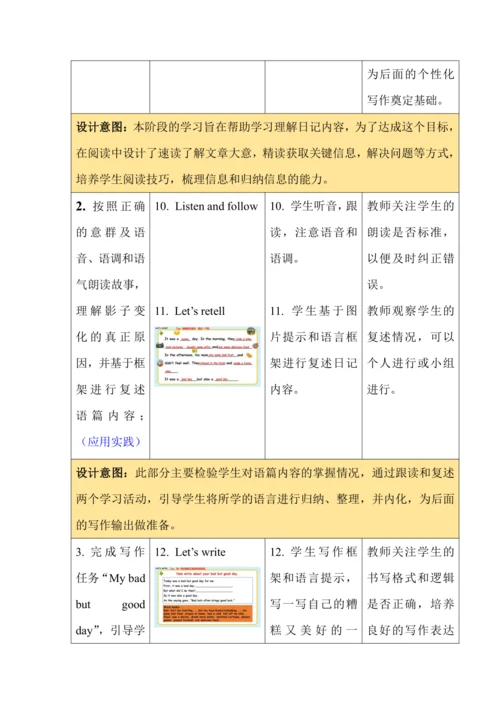This screenshot has width=500, height=707.
Task: Click '以便及时纠正错' line
Action: (x=410, y=259)
